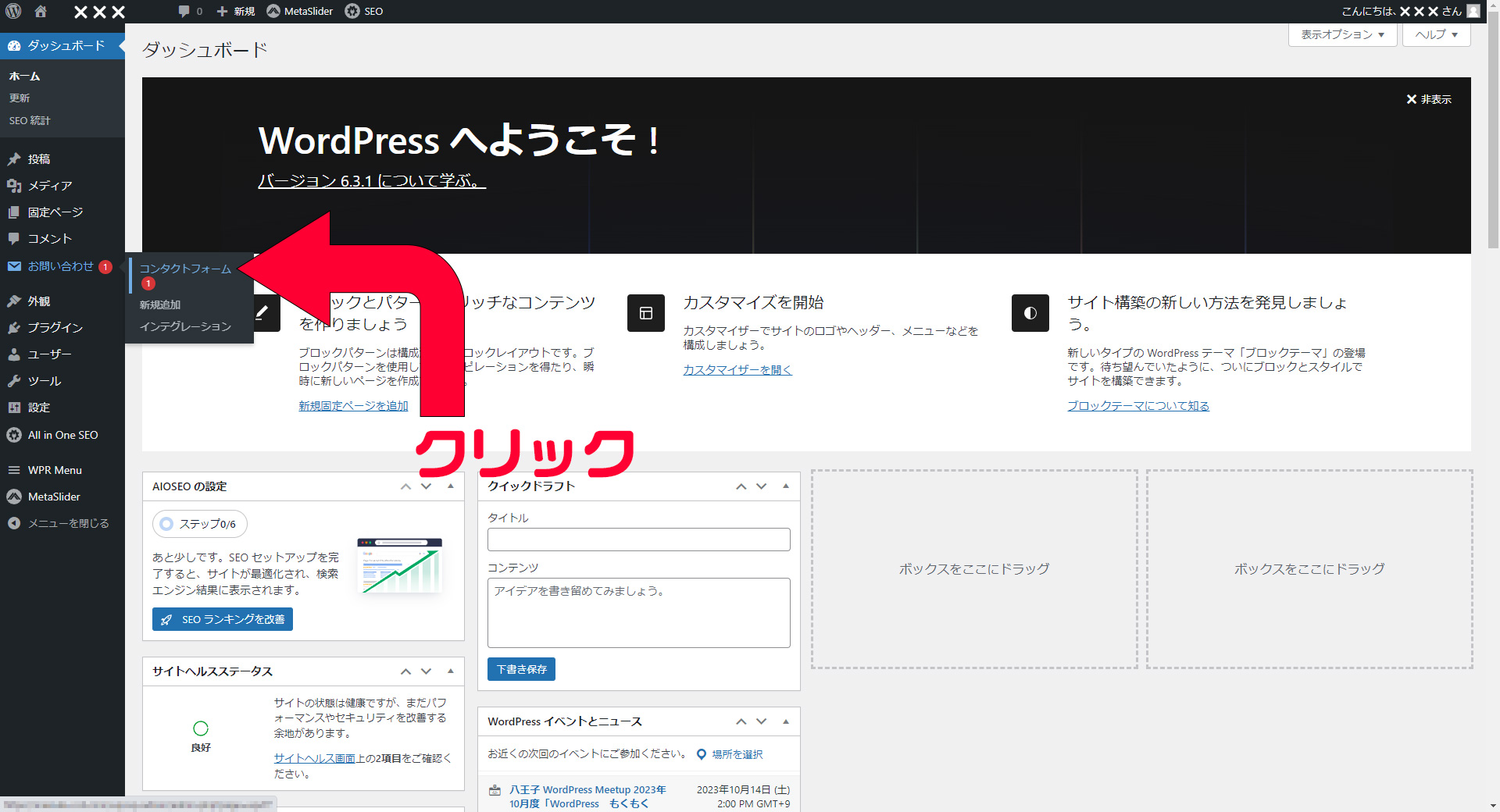
Task: Open 新規固定ページを追加 link
Action: pyautogui.click(x=353, y=406)
